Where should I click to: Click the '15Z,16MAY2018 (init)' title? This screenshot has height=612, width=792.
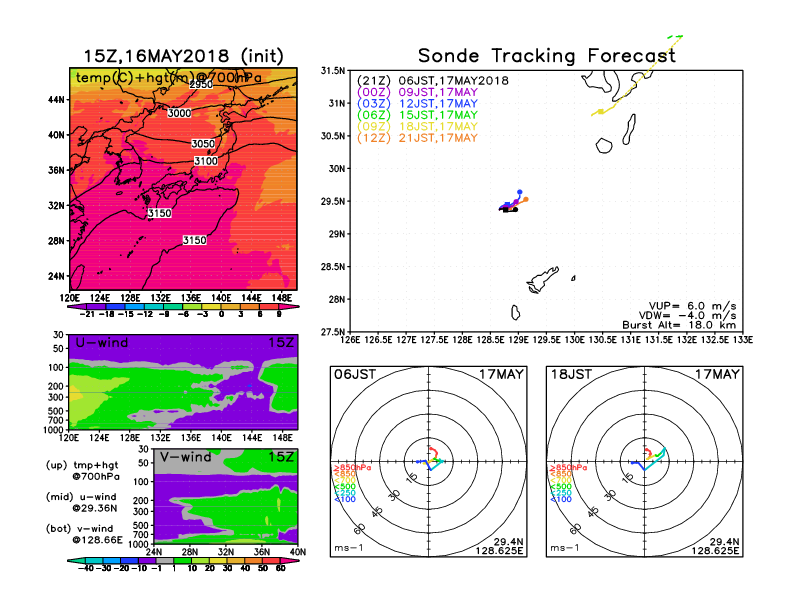click(184, 56)
